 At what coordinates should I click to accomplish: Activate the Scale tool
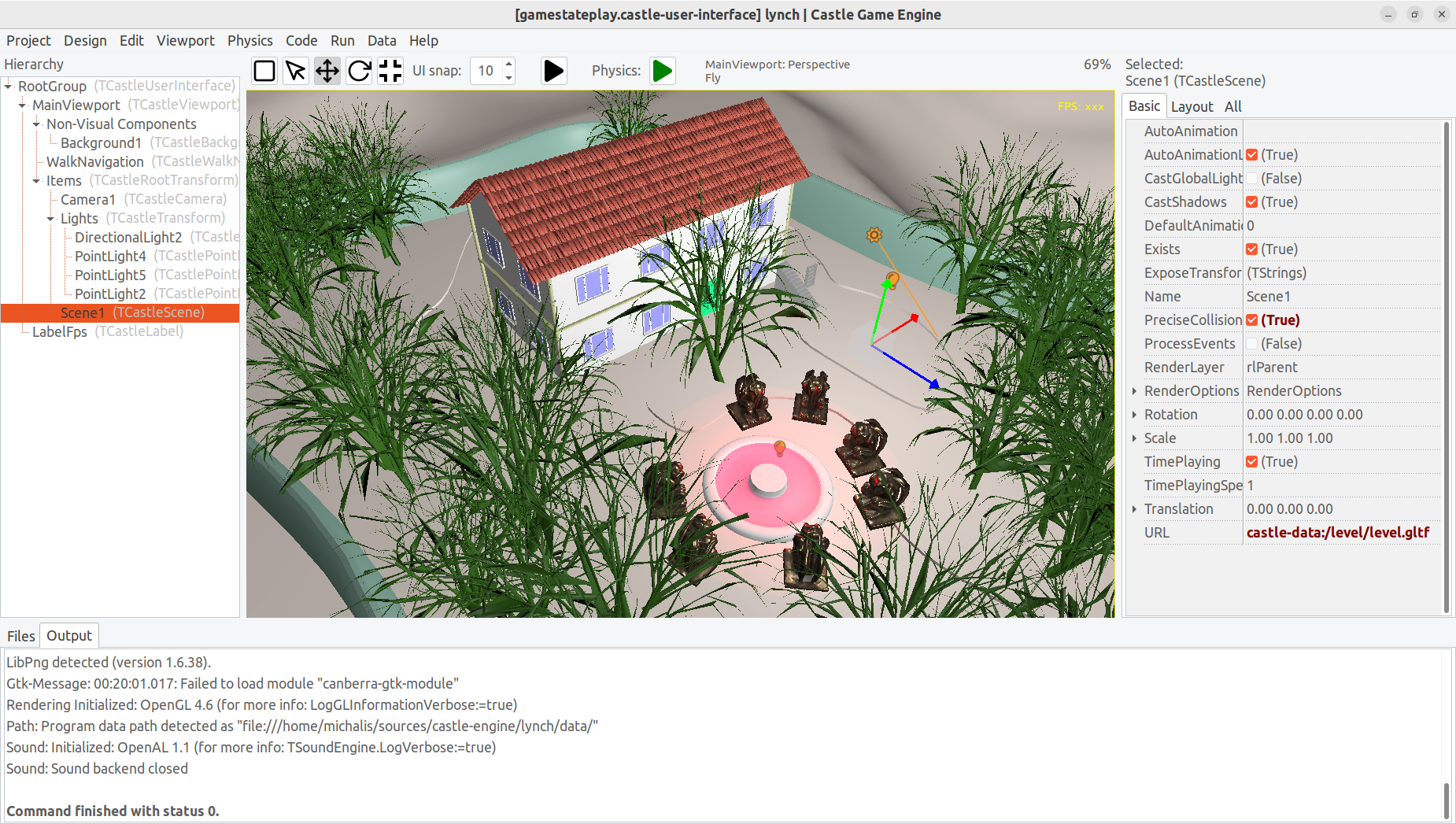[390, 71]
